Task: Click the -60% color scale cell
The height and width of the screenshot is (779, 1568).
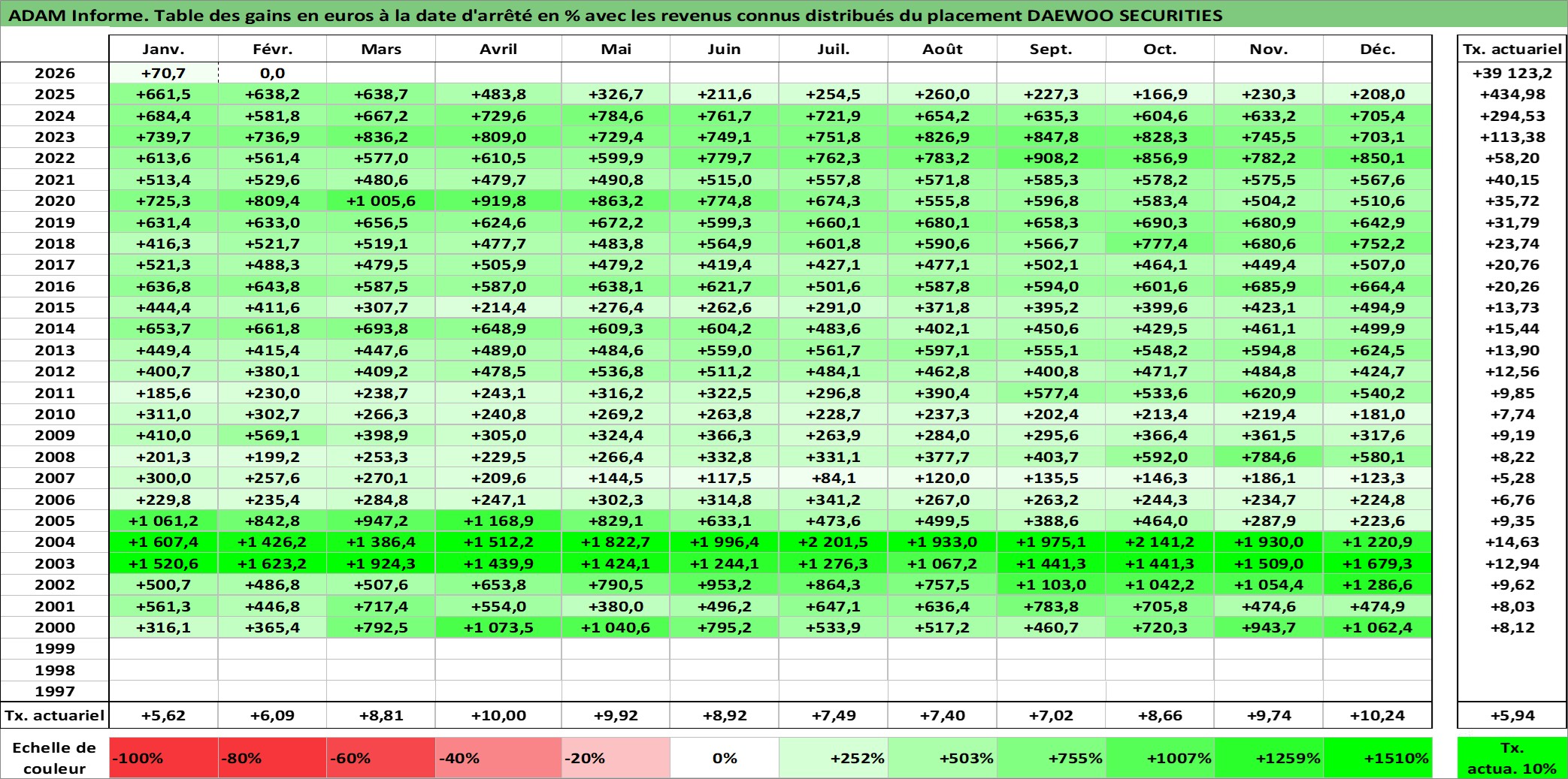Action: point(381,758)
